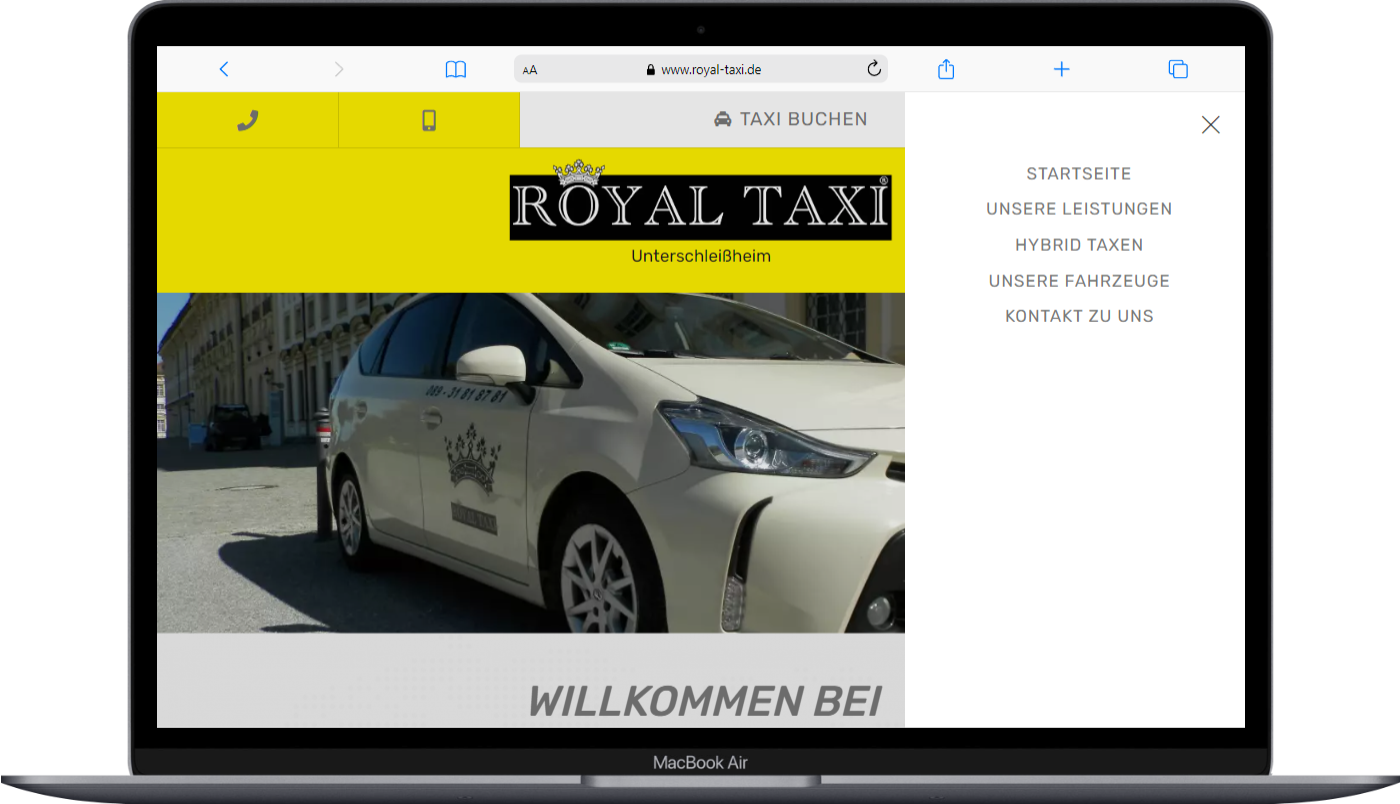Click the car icon next to Taxi Buchen
The height and width of the screenshot is (804, 1400).
(723, 120)
